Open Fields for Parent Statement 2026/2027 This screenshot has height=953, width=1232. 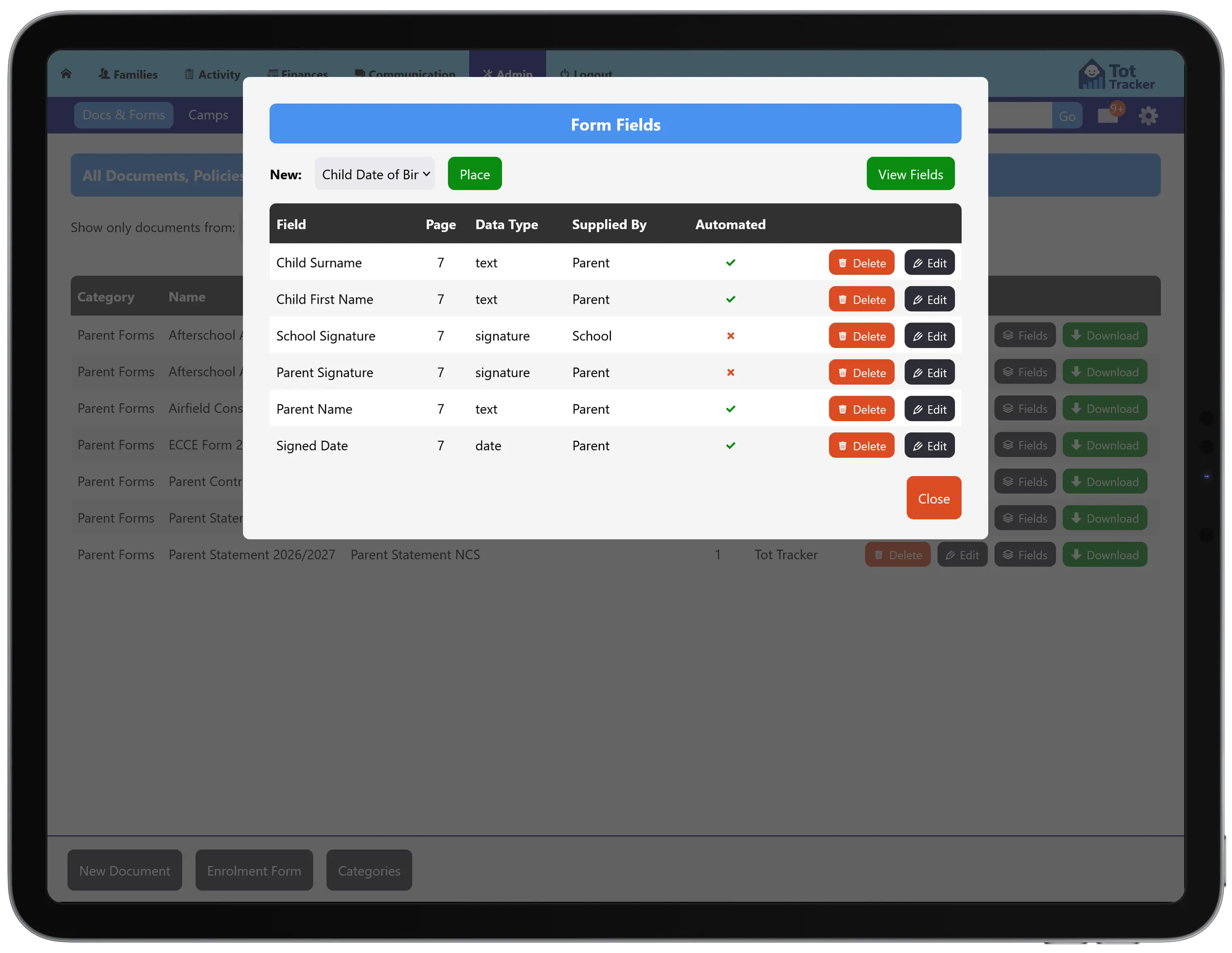click(1025, 556)
